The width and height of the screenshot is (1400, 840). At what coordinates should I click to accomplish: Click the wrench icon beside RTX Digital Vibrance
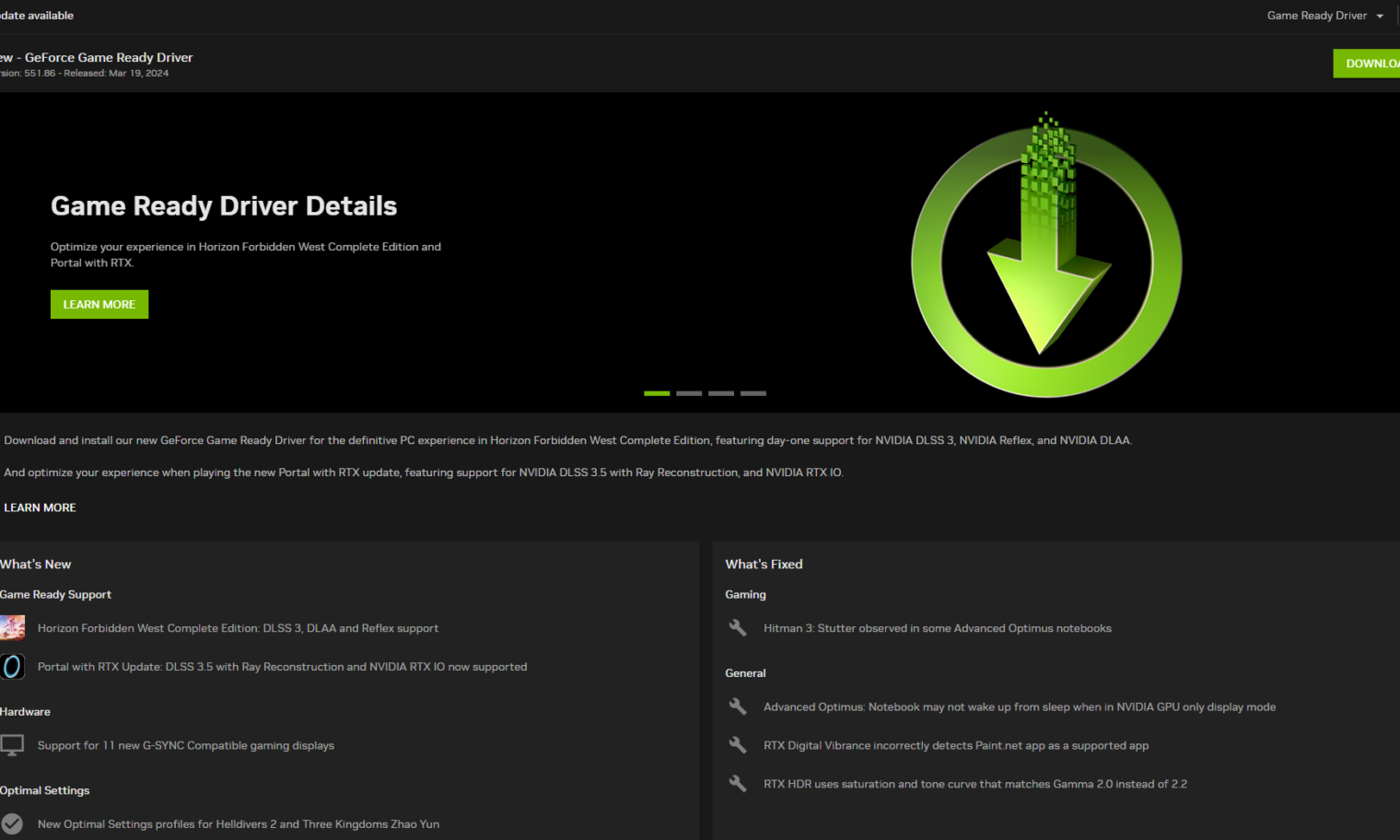pos(738,745)
